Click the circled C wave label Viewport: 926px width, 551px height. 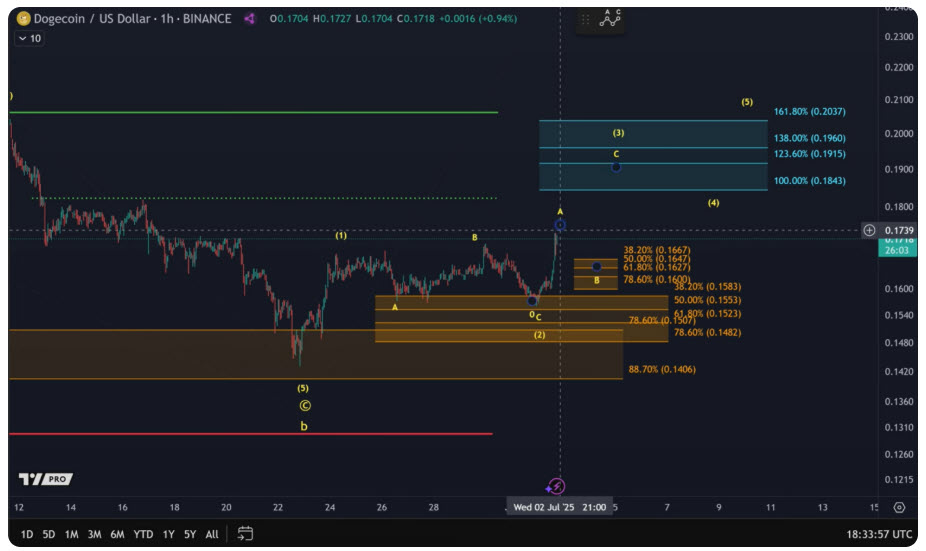click(305, 406)
